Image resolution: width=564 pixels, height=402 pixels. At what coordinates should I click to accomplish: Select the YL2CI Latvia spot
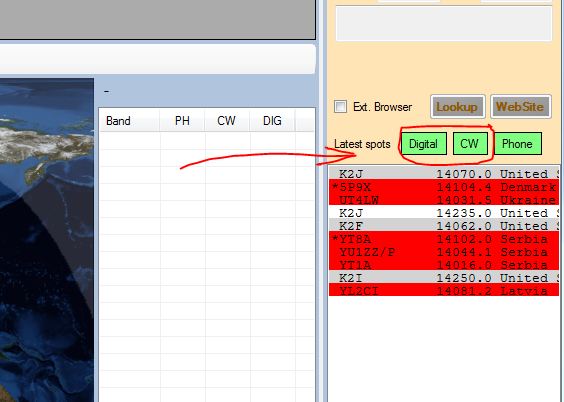pyautogui.click(x=444, y=291)
